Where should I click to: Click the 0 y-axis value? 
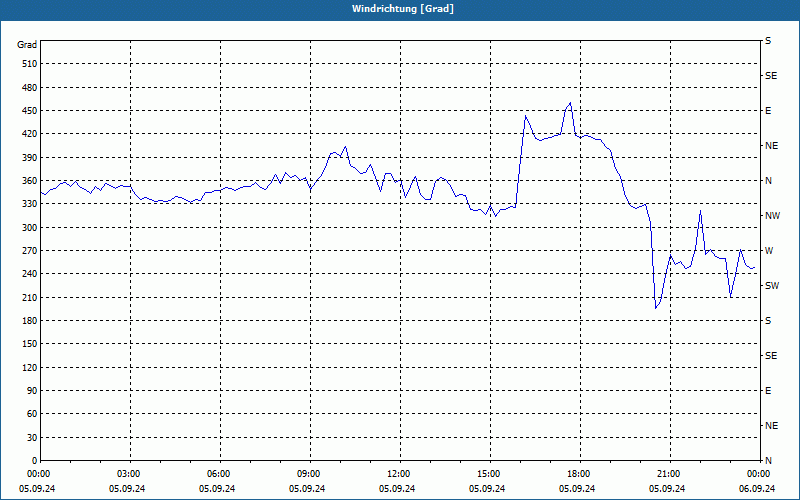35,461
